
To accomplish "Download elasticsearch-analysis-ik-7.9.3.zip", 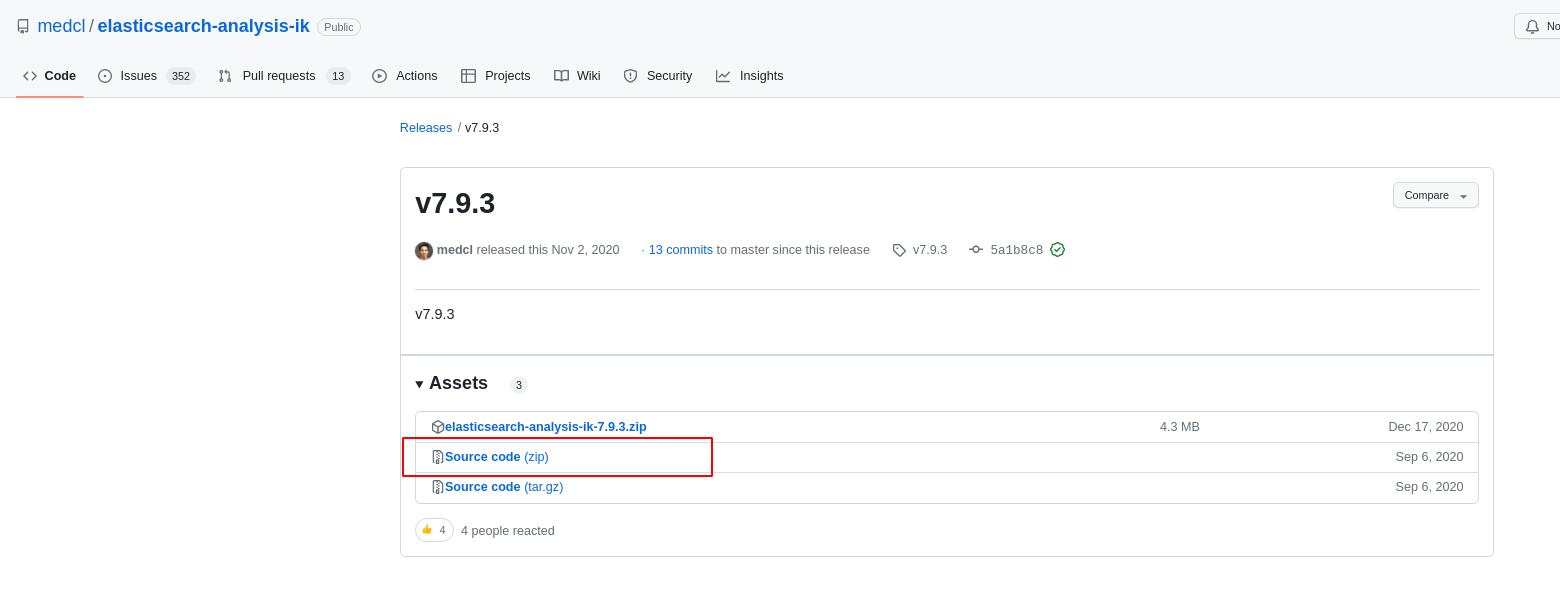I will click(x=546, y=427).
